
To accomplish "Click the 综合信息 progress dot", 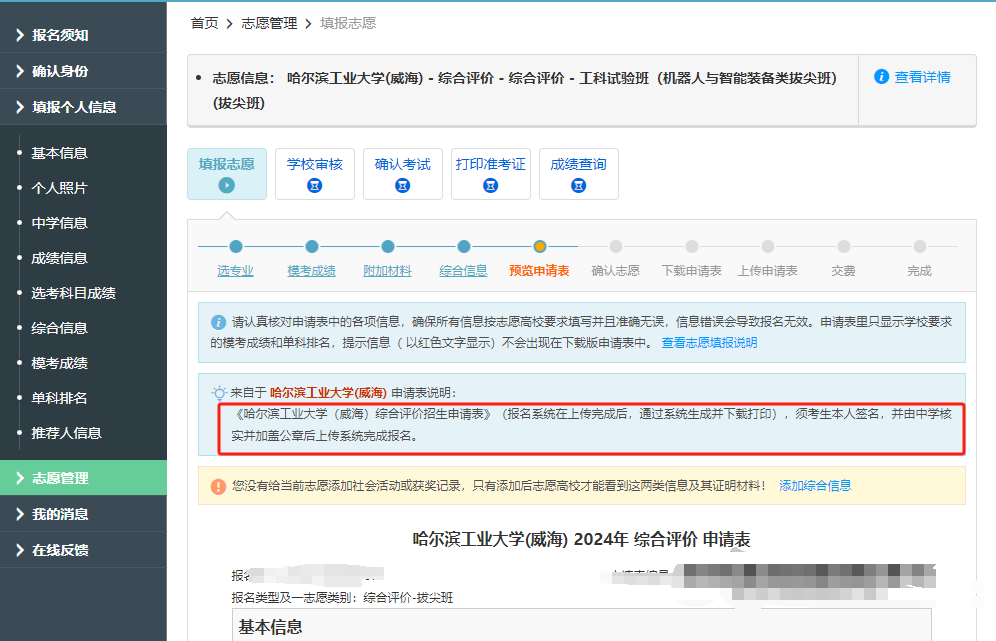I will pyautogui.click(x=464, y=246).
